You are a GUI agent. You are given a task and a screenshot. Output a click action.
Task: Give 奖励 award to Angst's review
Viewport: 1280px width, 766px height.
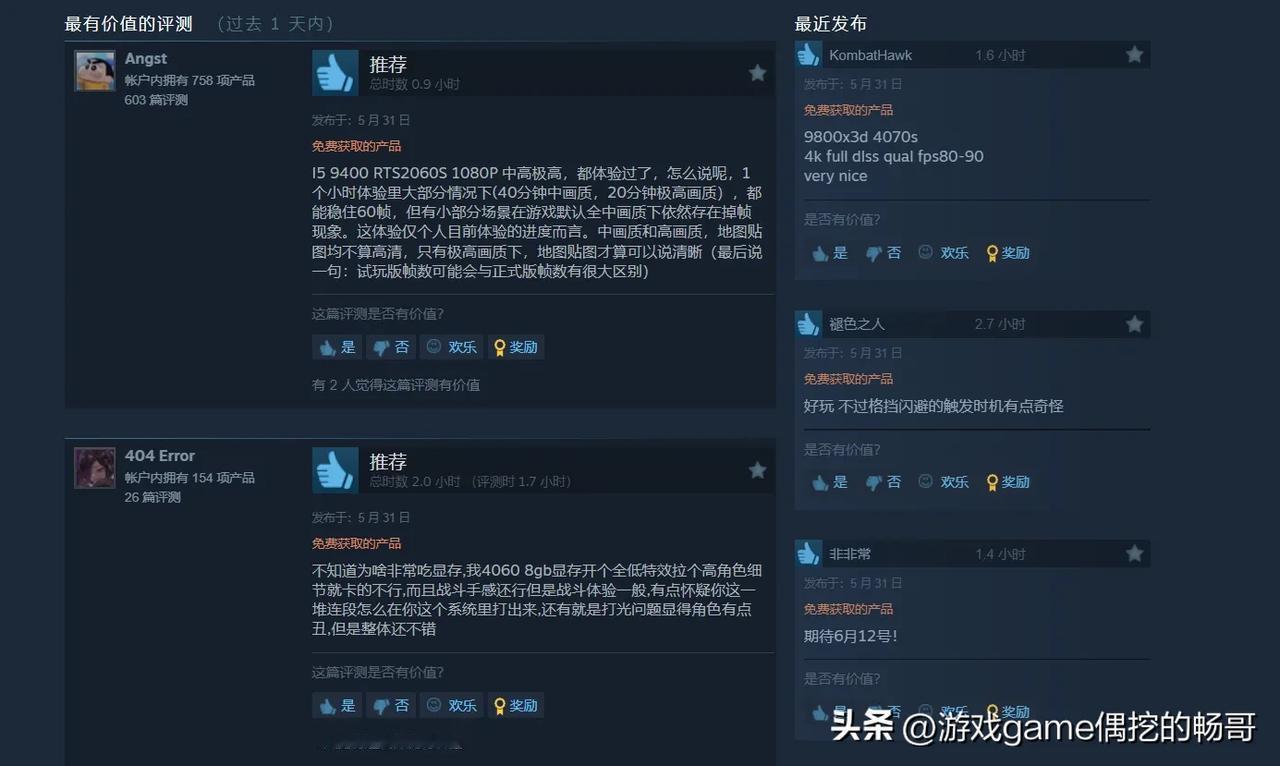click(516, 347)
